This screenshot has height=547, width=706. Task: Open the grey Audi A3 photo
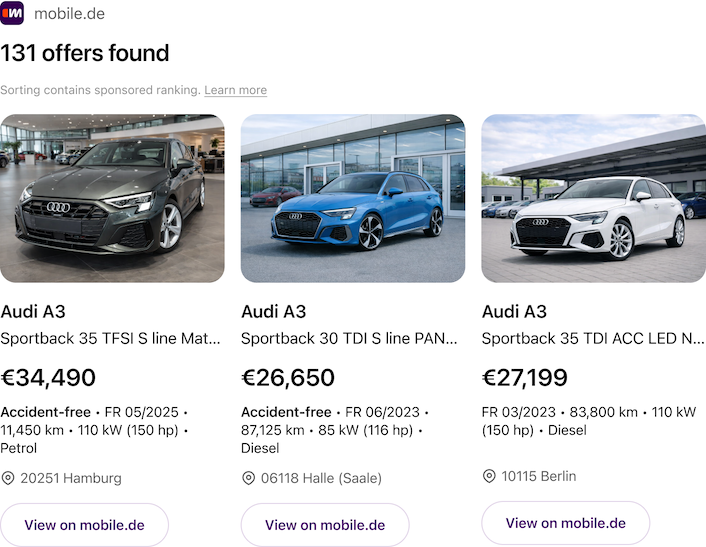pyautogui.click(x=112, y=198)
